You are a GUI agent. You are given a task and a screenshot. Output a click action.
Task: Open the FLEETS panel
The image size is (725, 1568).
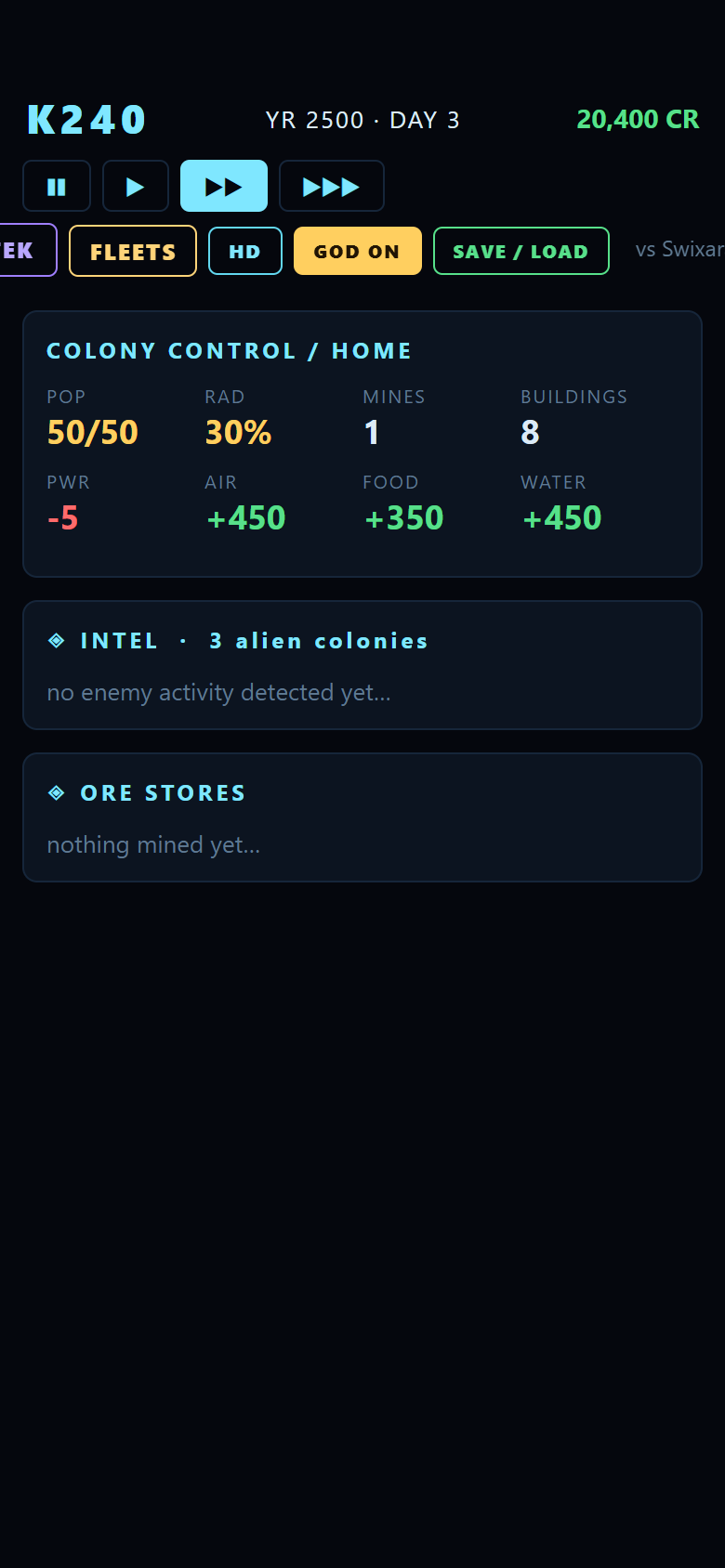click(133, 251)
